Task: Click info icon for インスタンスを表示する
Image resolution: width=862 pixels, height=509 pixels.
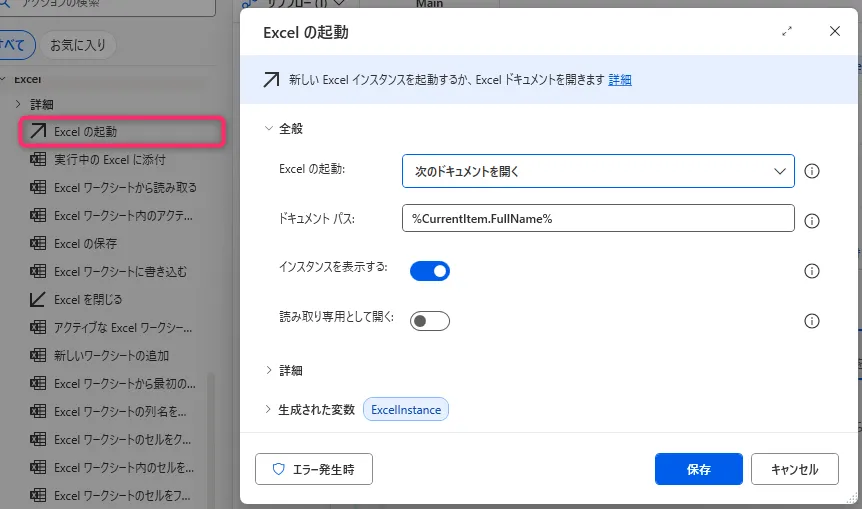Action: [812, 271]
